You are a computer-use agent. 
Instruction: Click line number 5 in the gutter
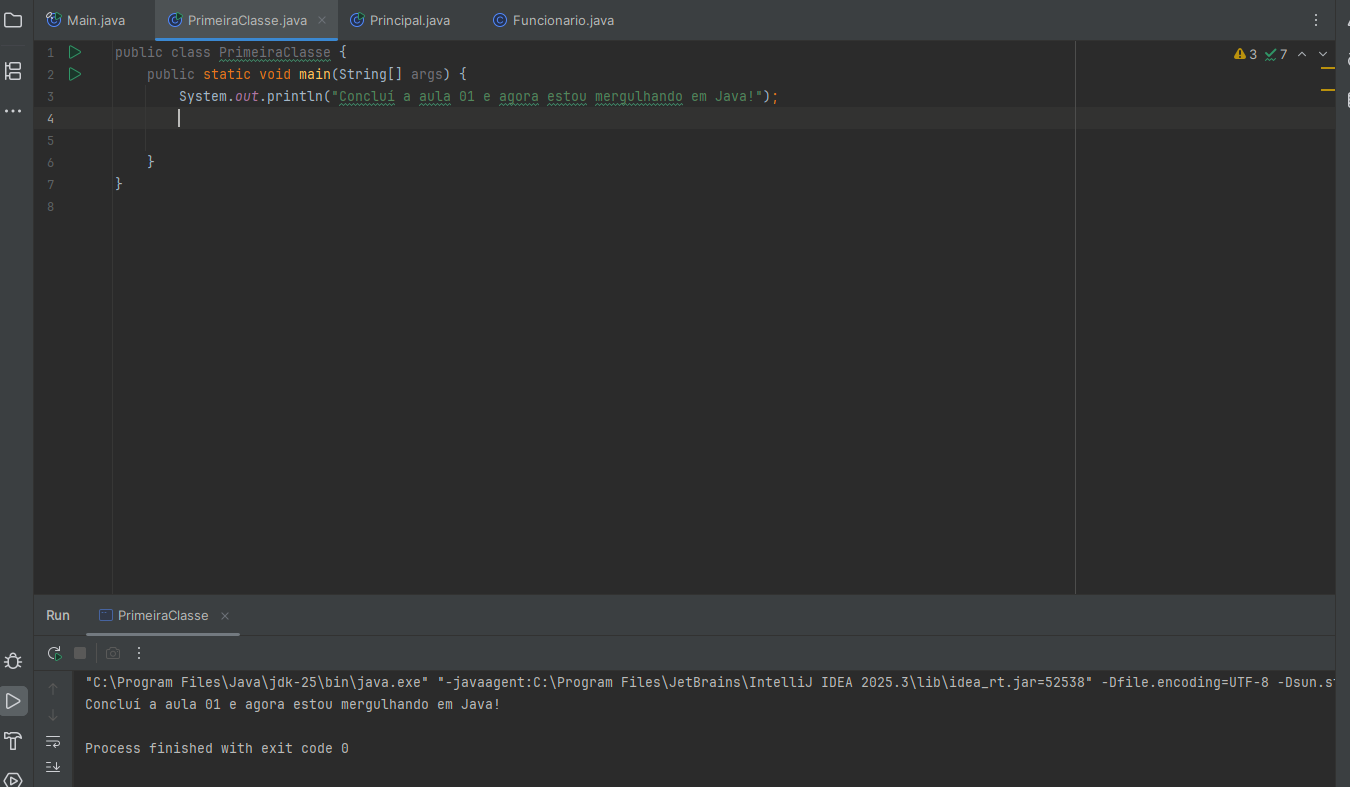[x=50, y=140]
